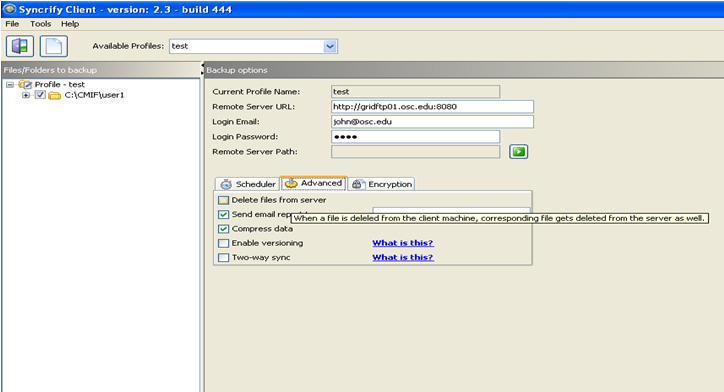Enable Delete files from server checkbox
Screen dimensions: 724x392
[223, 200]
